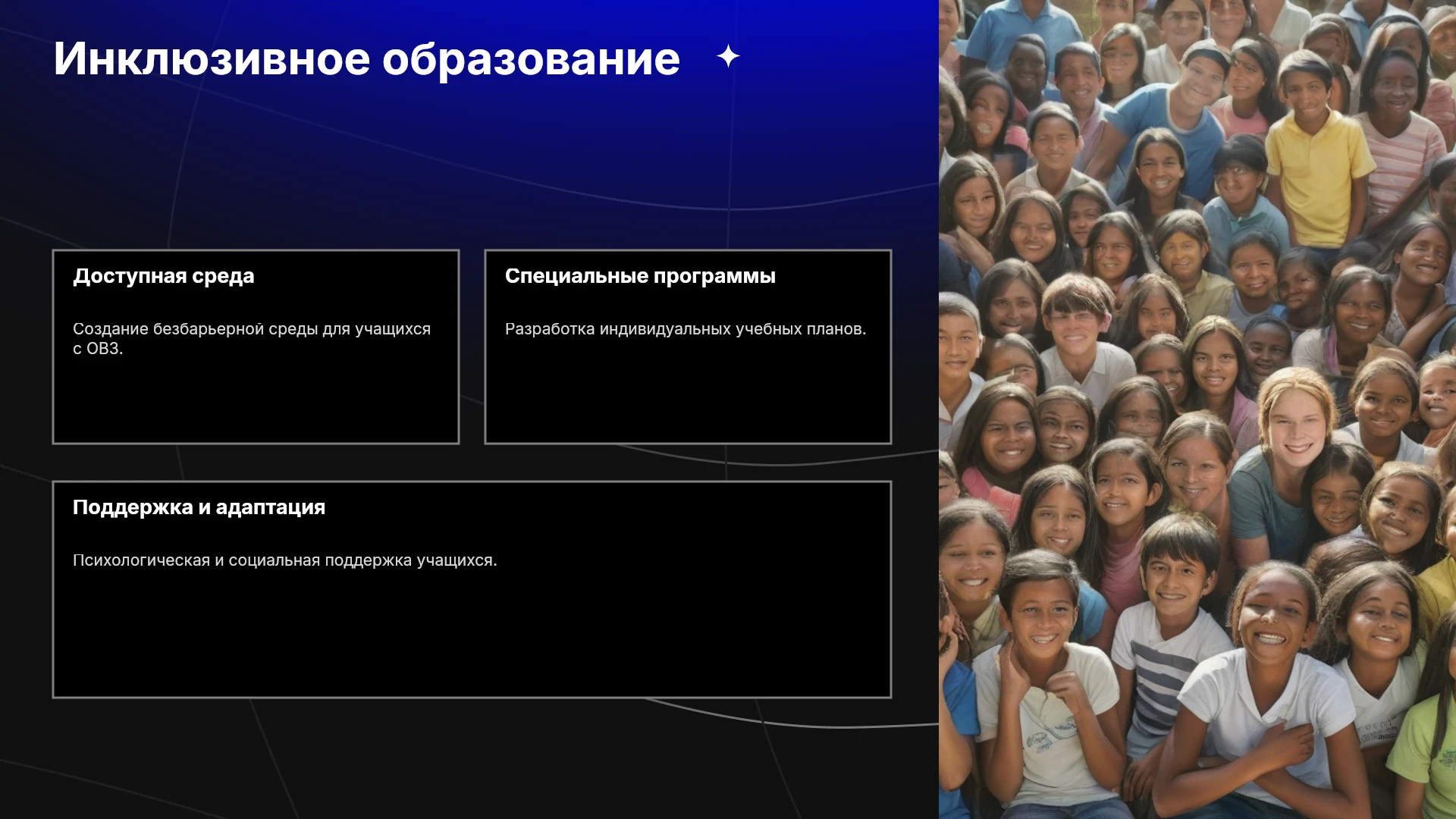This screenshot has height=819, width=1456.
Task: Click the "Поддержка и адаптация" card heading
Action: pos(199,507)
